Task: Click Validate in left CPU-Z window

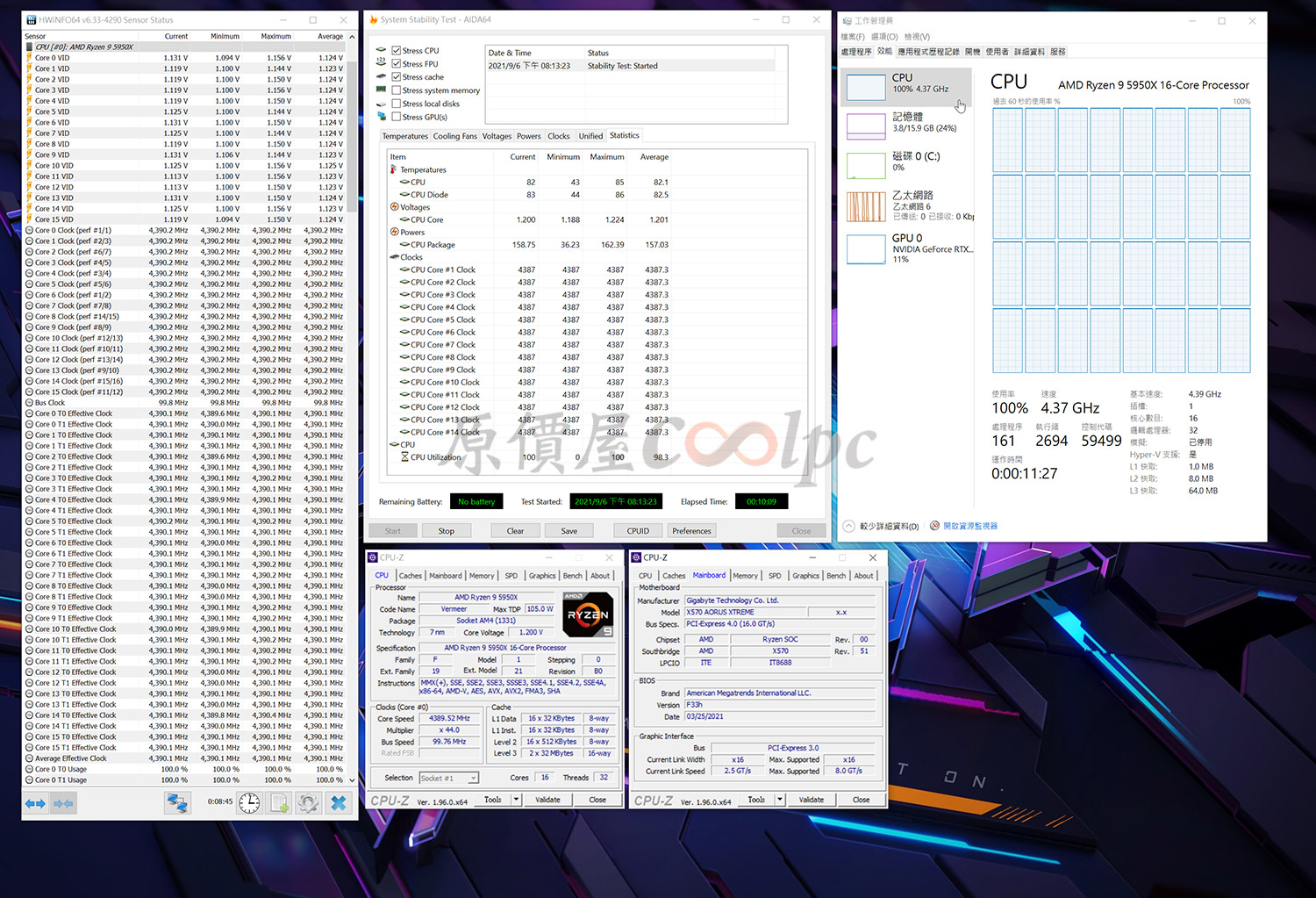Action: tap(547, 800)
